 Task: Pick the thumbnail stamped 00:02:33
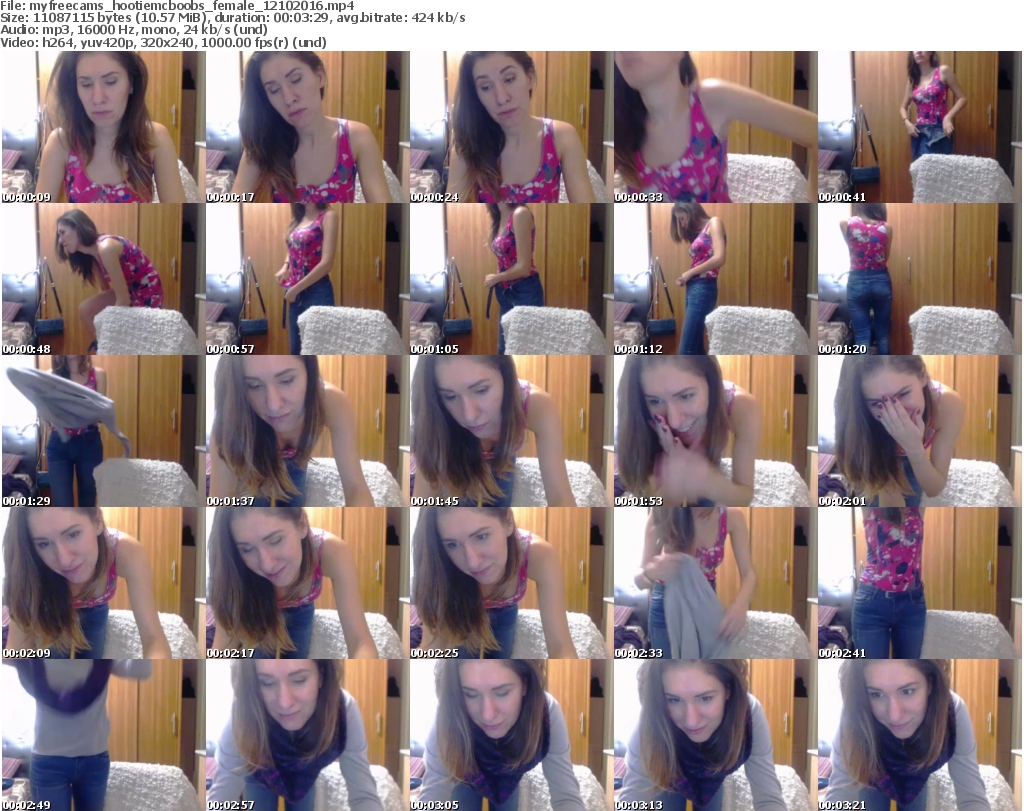[716, 583]
